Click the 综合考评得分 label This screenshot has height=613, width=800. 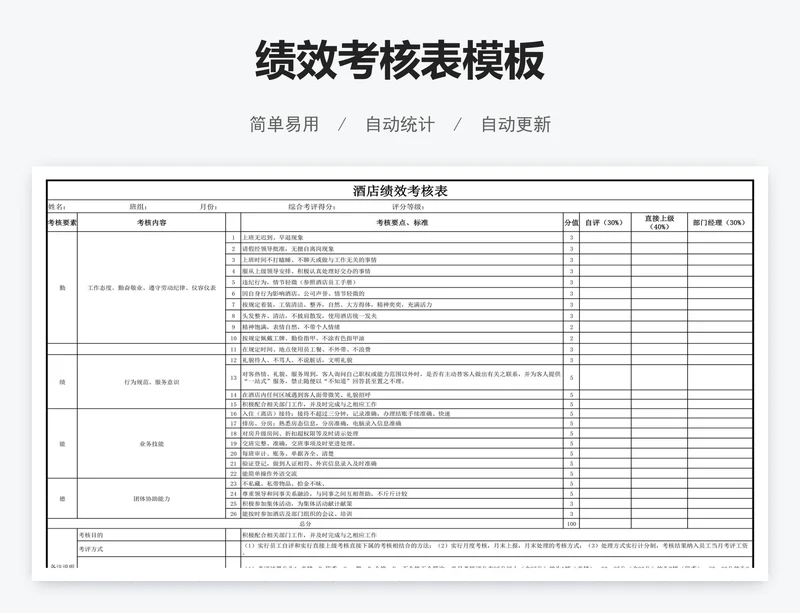click(312, 207)
